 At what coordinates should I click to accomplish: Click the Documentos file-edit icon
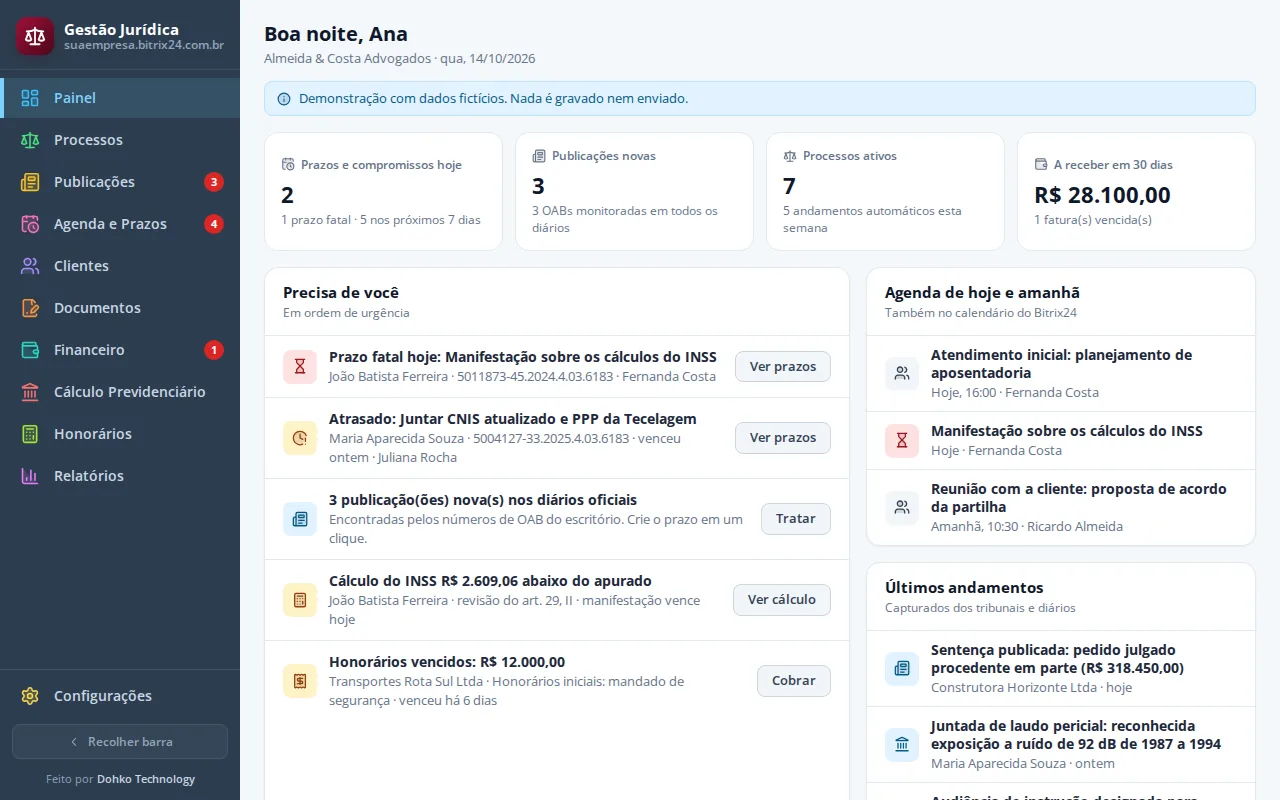pyautogui.click(x=30, y=308)
